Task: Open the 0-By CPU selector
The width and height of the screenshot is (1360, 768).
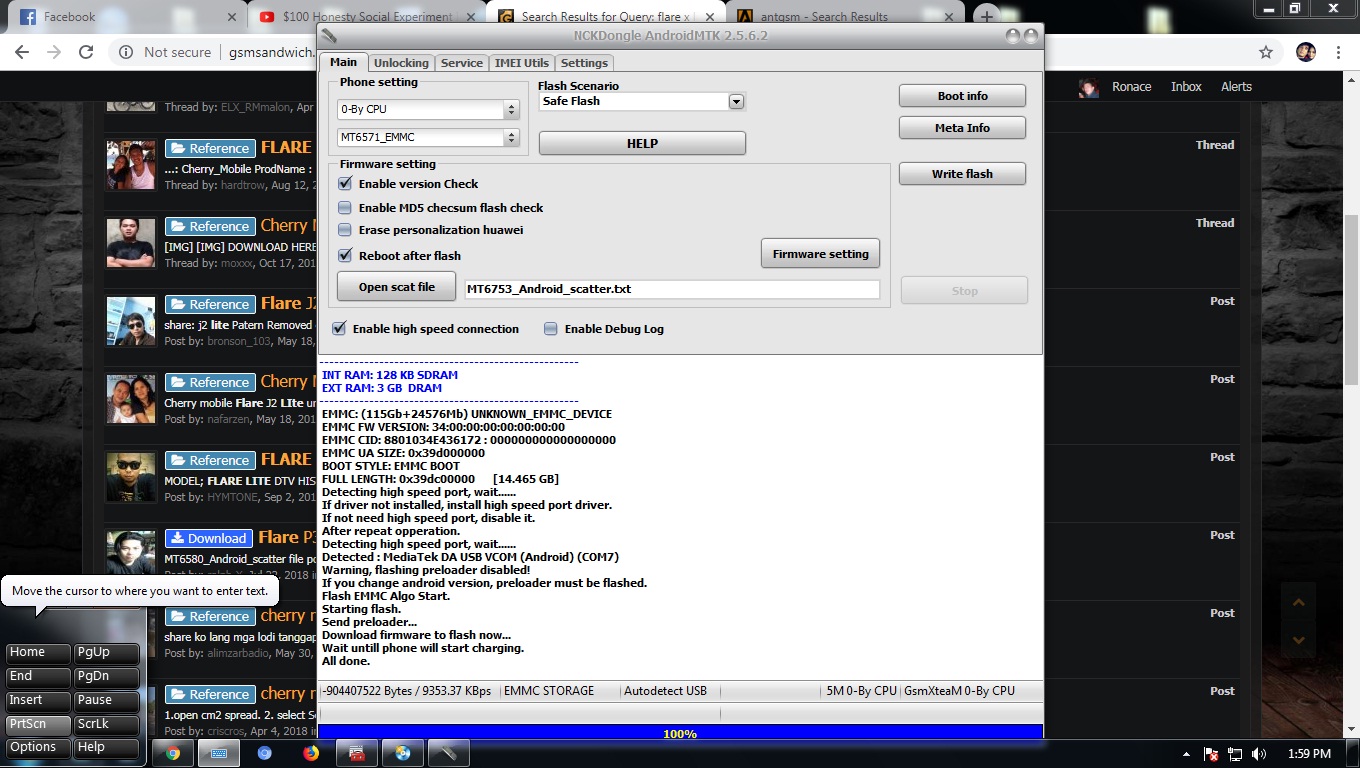Action: [428, 109]
